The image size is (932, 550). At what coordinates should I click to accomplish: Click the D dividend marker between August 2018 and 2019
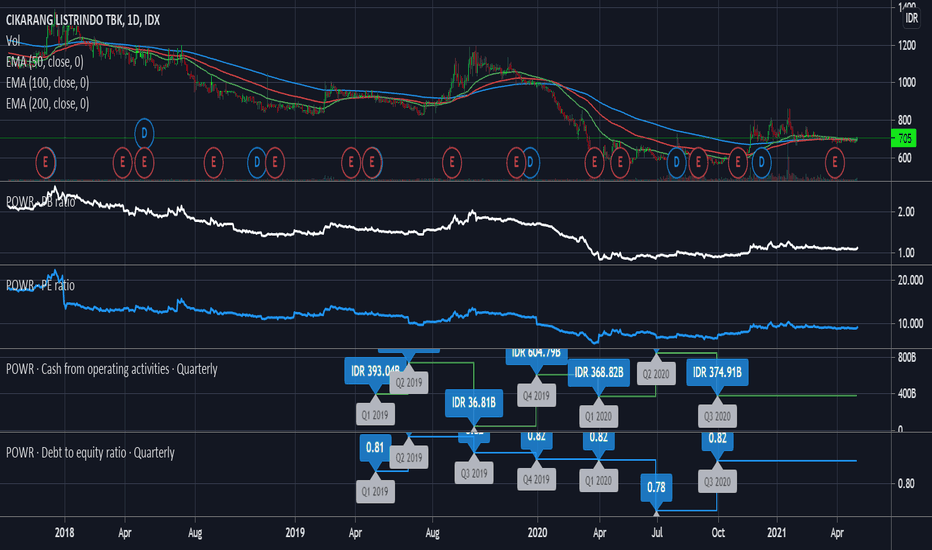257,162
